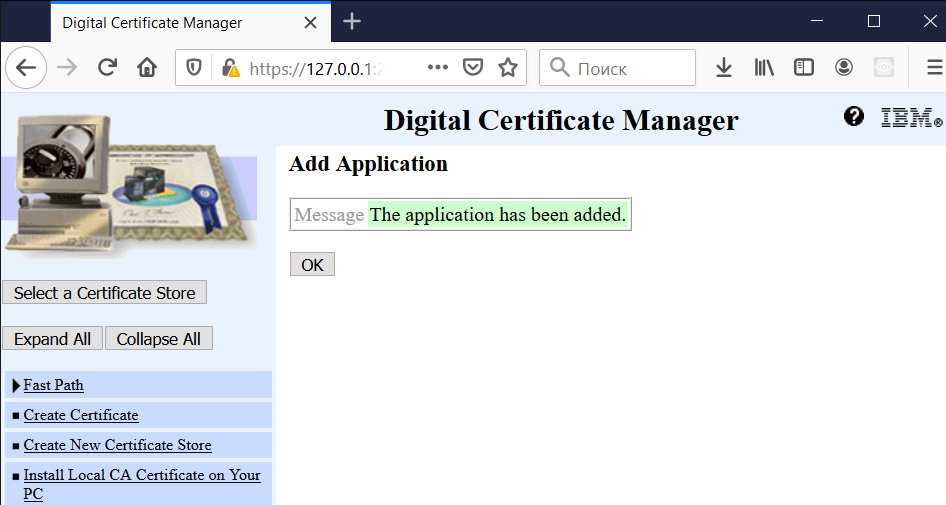
Task: Open the Firefox library icon
Action: coord(765,68)
